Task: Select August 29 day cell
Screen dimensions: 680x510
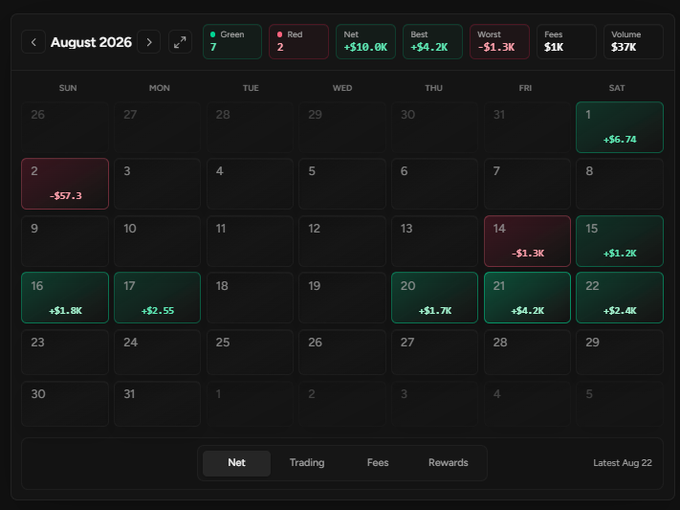Action: 620,352
